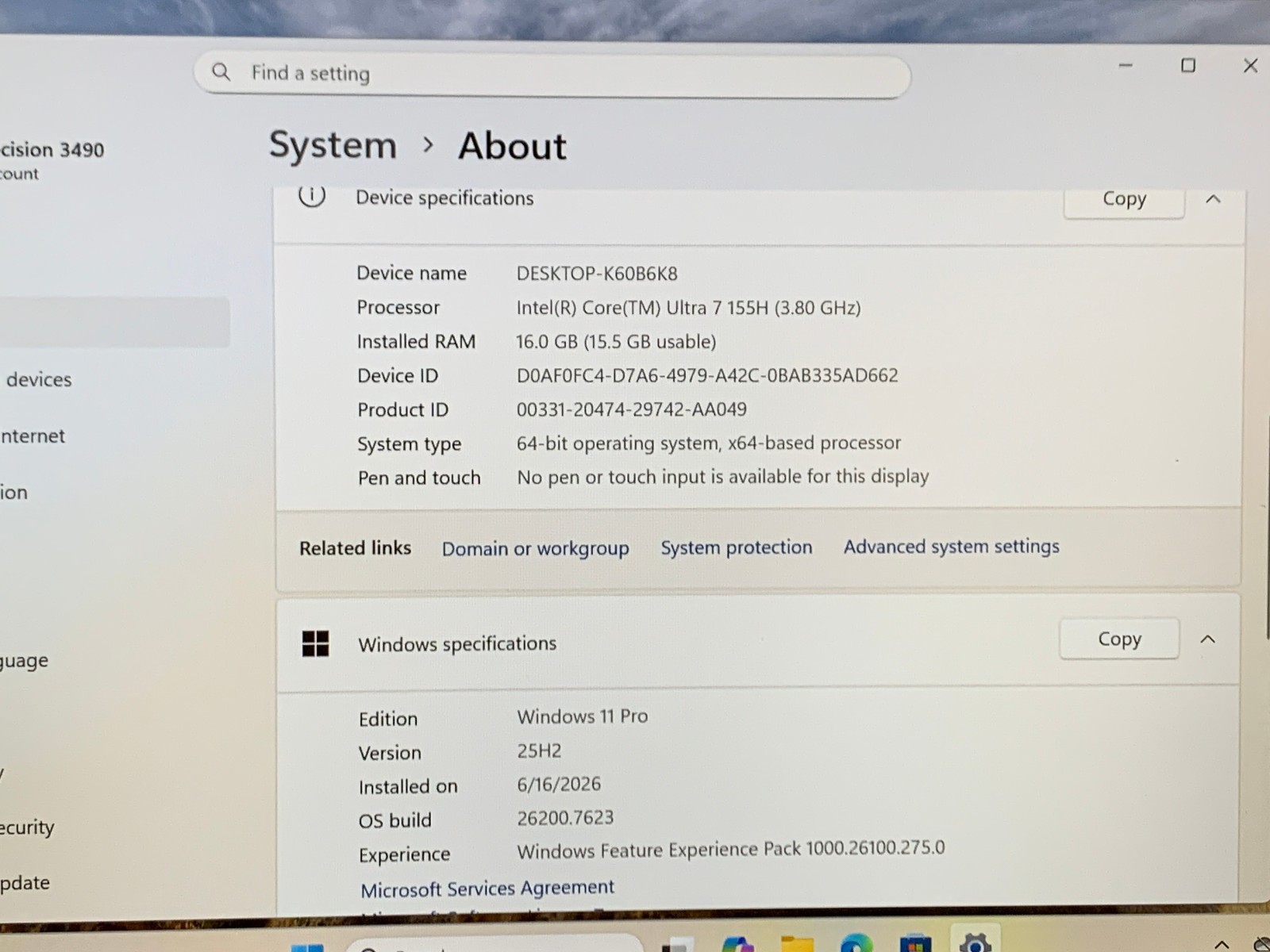Open the devices sidebar item
Screen dimensions: 1270x952
point(38,380)
